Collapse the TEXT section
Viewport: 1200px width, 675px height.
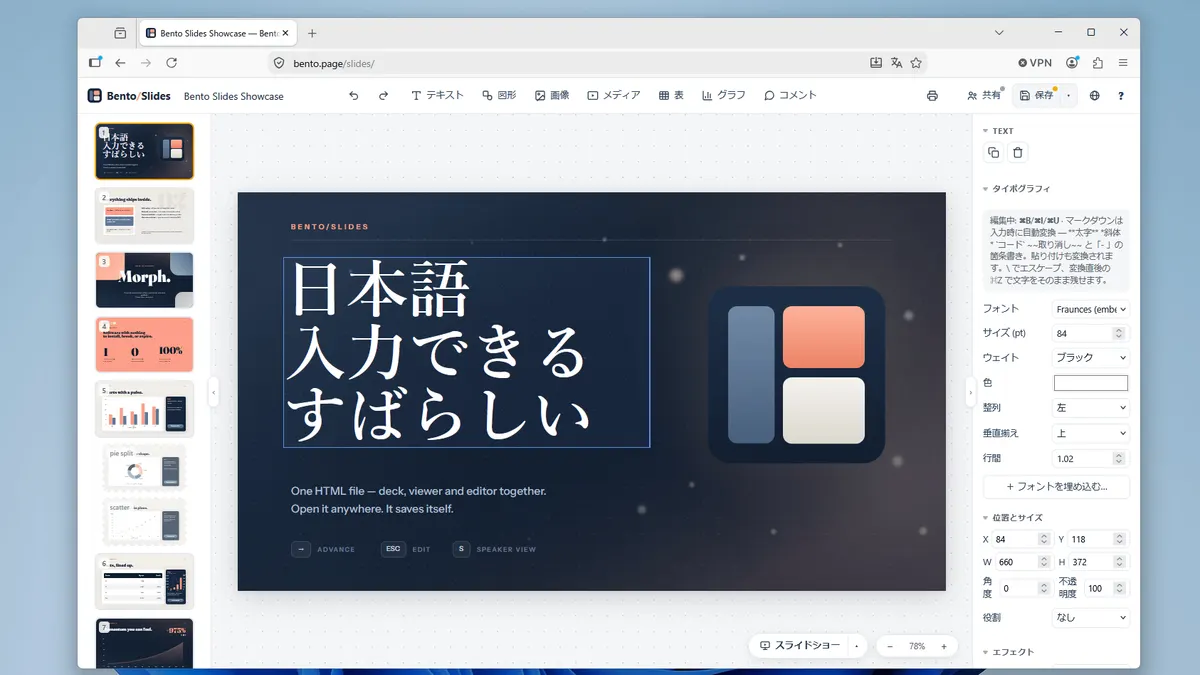pyautogui.click(x=998, y=131)
